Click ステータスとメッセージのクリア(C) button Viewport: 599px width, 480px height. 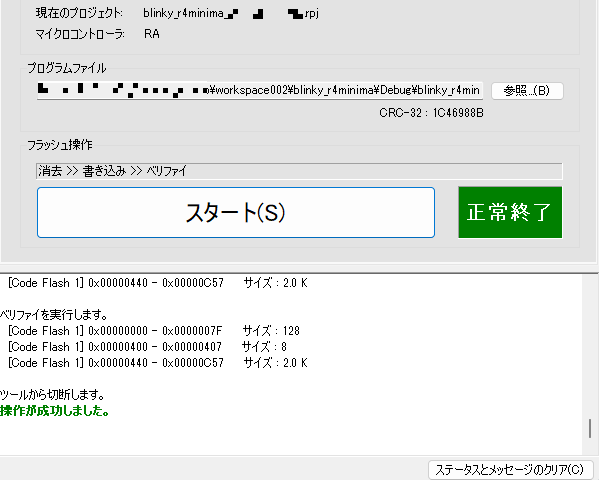click(510, 470)
